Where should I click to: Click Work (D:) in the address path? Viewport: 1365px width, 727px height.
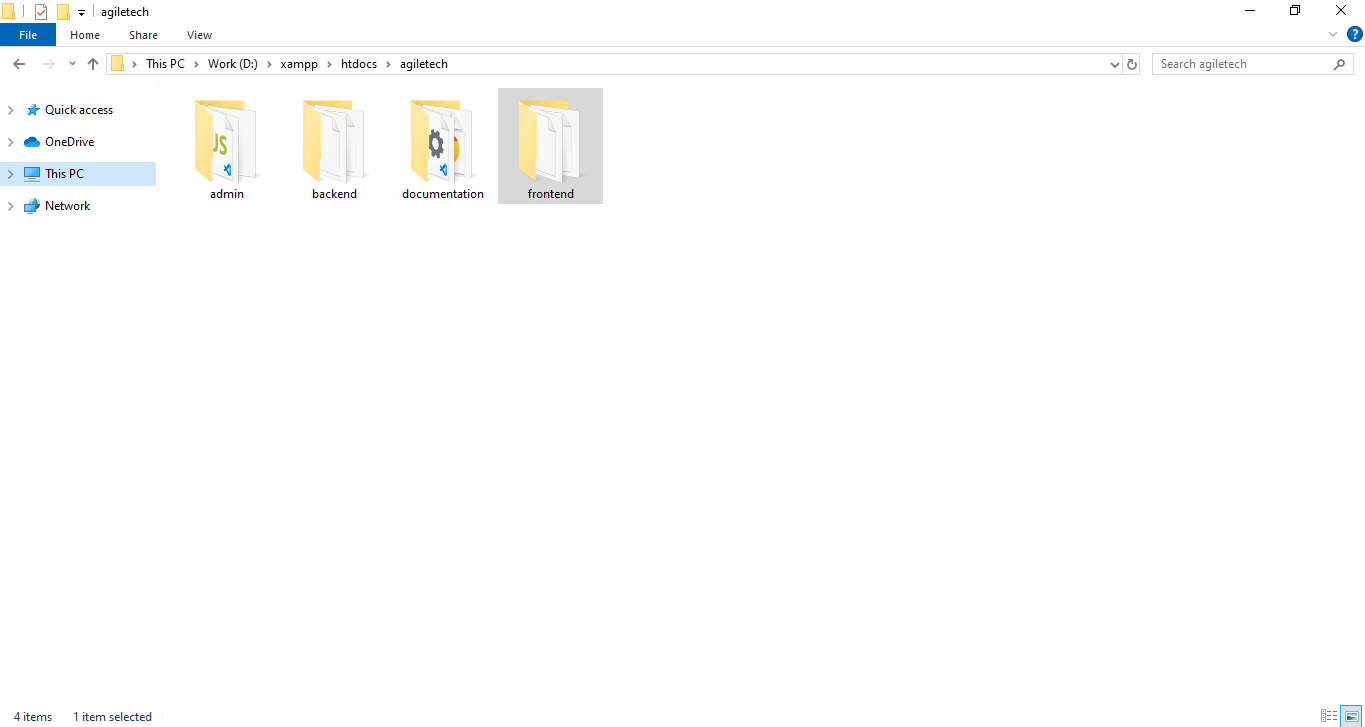(x=233, y=64)
